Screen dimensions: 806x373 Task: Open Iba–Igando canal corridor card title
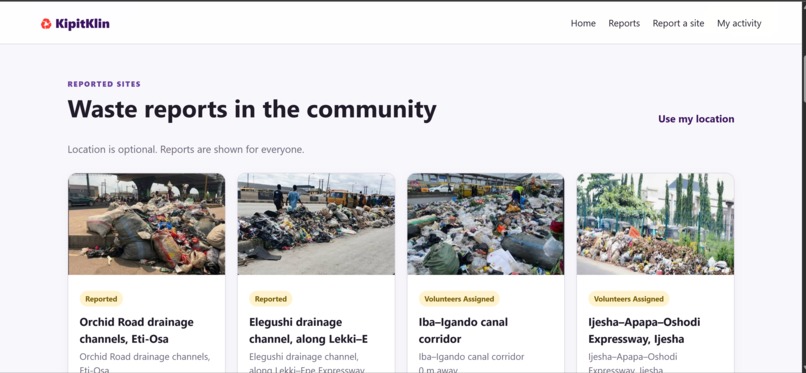coord(464,330)
